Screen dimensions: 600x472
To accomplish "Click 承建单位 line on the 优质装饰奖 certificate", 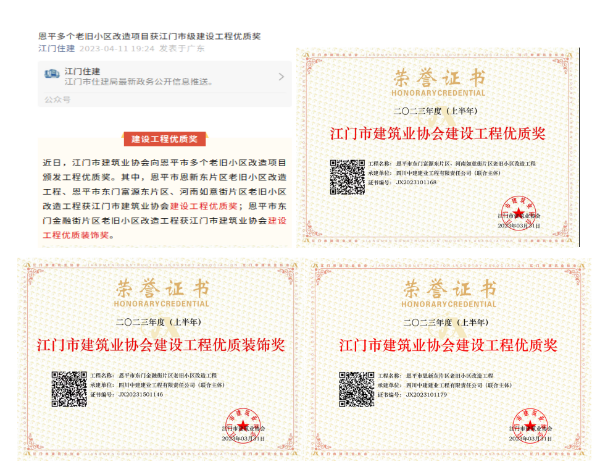I will pyautogui.click(x=157, y=385).
